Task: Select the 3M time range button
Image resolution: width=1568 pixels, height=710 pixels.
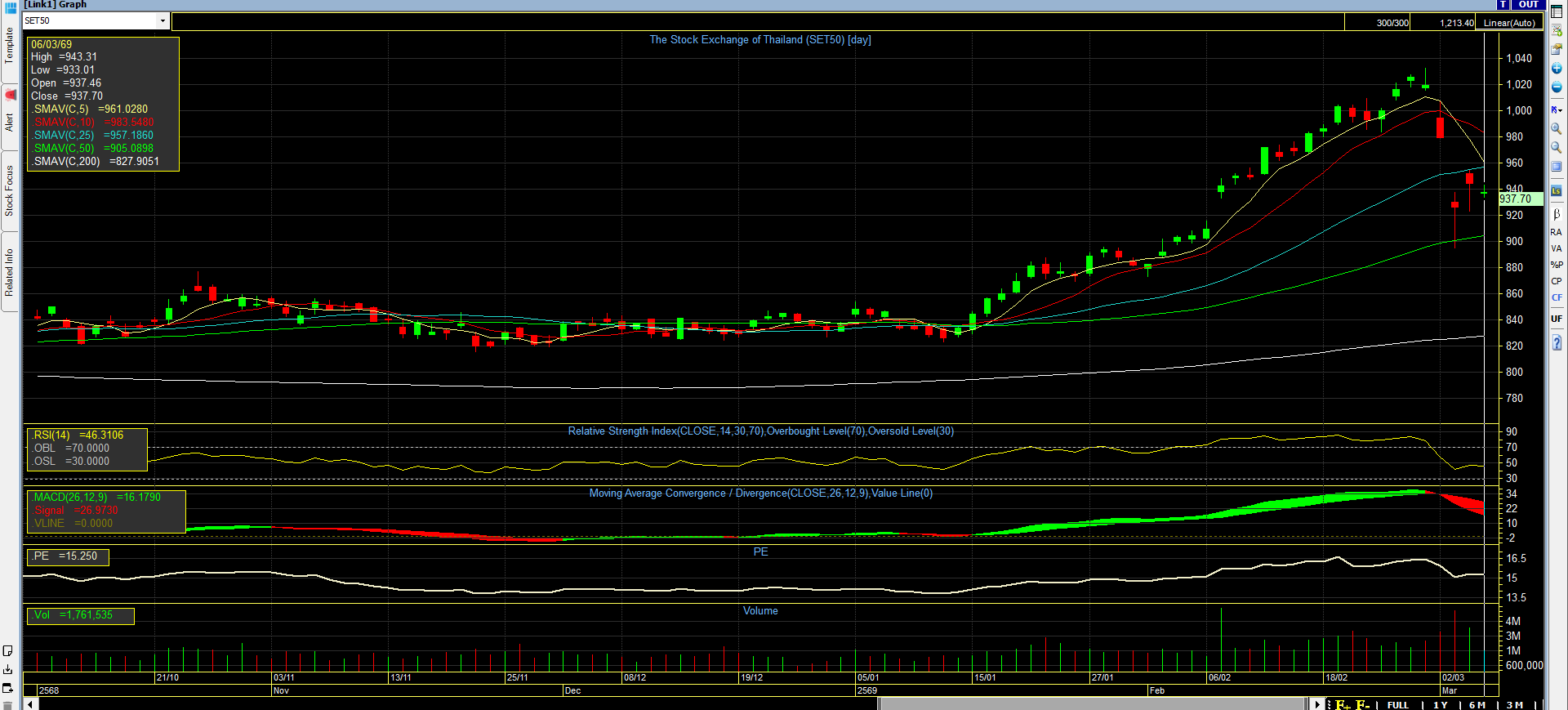Action: pyautogui.click(x=1514, y=705)
